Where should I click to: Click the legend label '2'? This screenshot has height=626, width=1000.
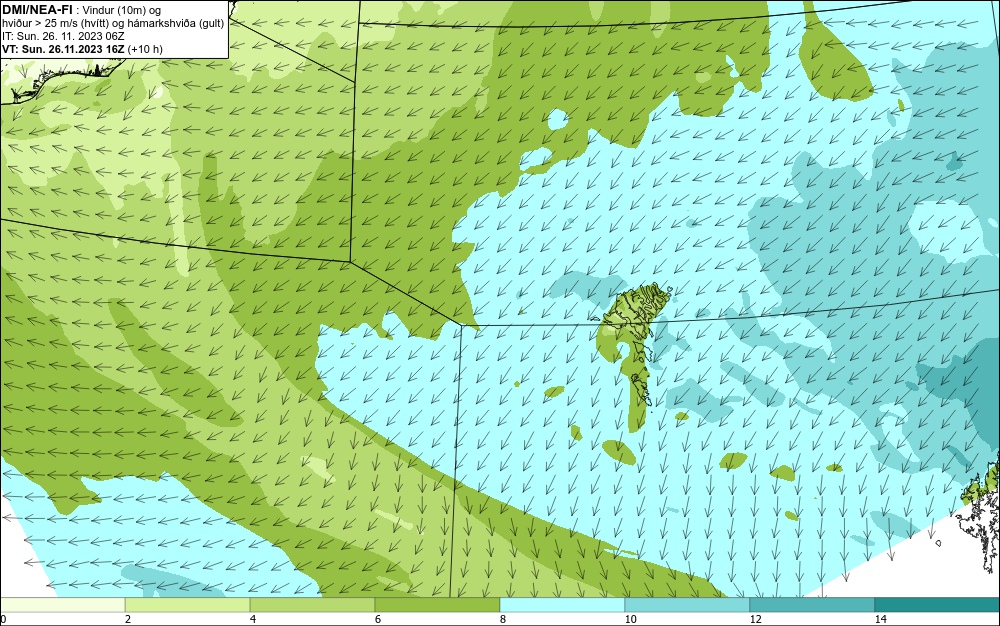click(128, 619)
